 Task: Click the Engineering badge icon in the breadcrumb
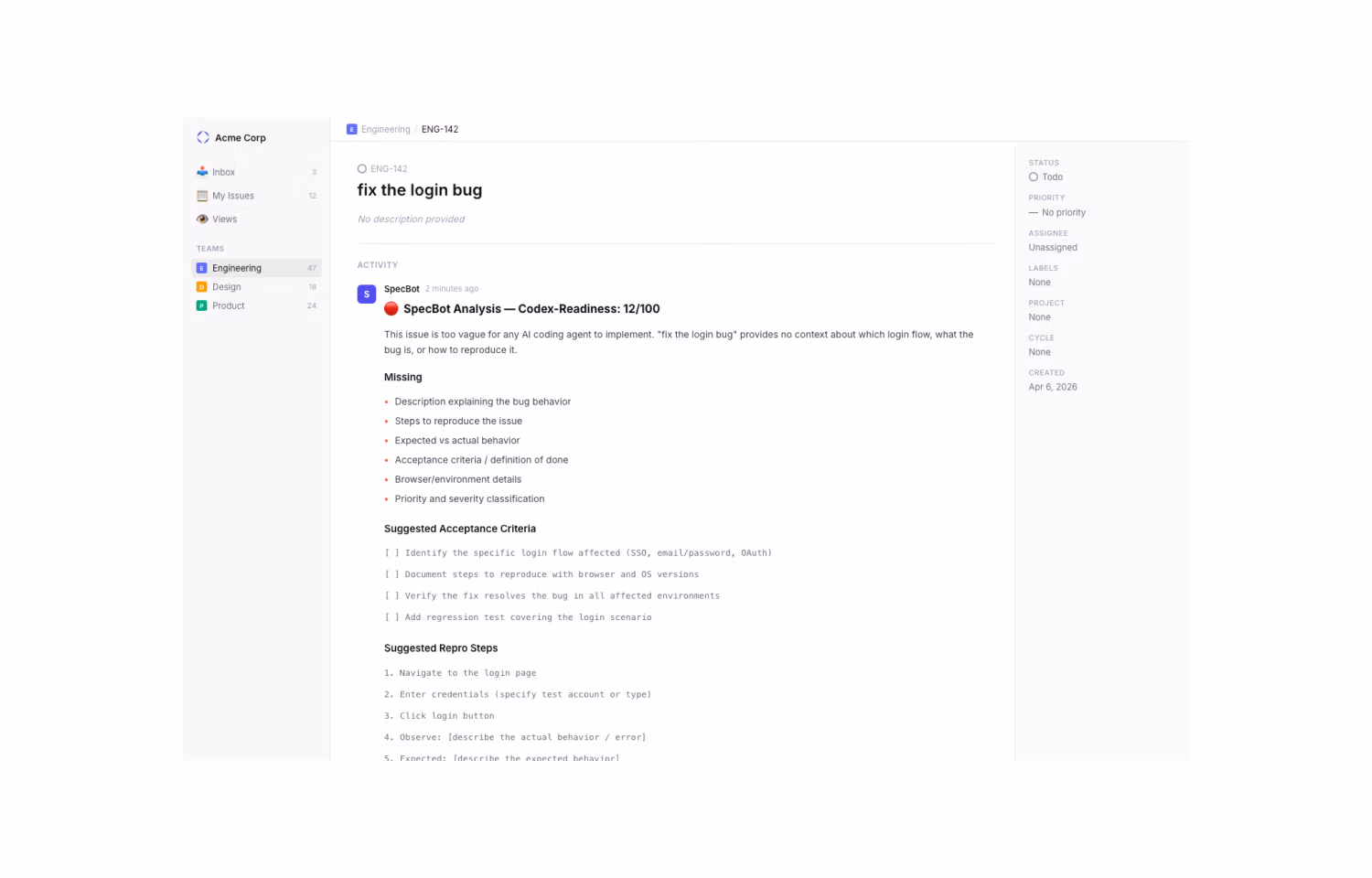351,129
